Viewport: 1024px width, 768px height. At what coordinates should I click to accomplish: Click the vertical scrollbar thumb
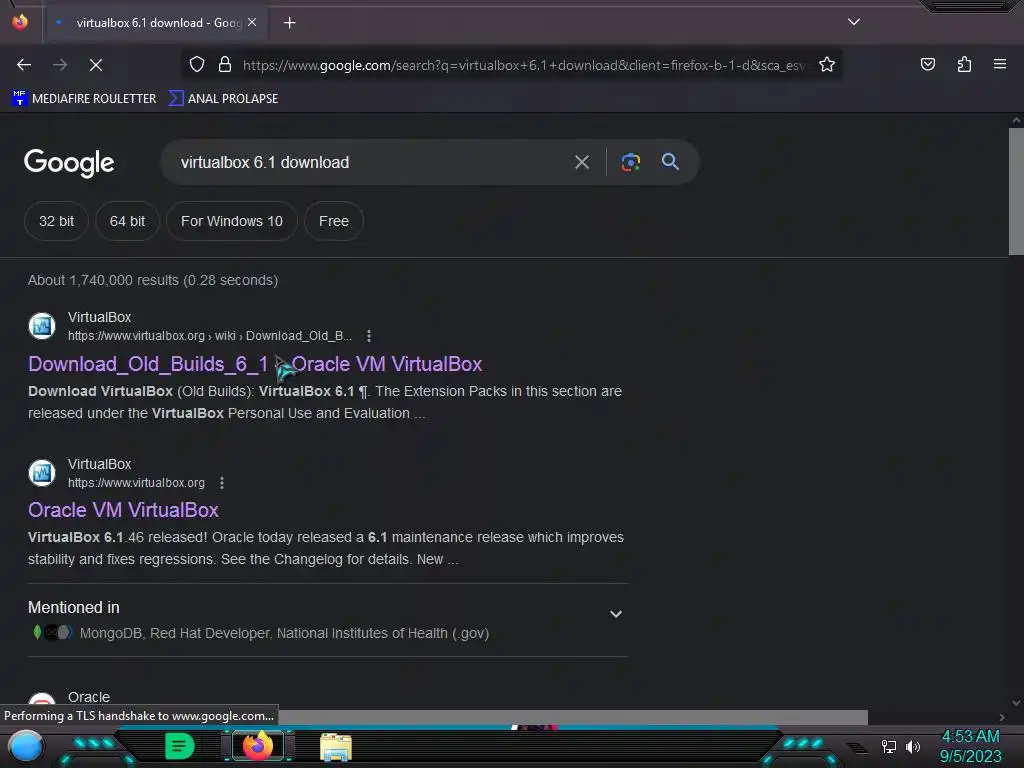click(1016, 191)
